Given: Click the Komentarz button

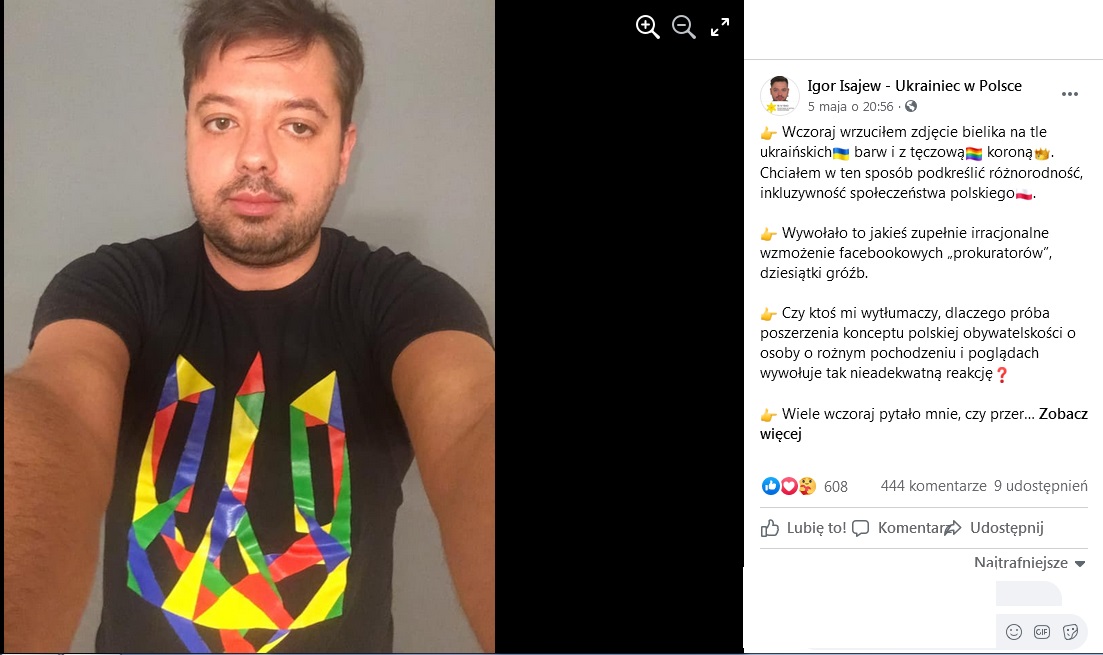Looking at the screenshot, I should pyautogui.click(x=900, y=528).
